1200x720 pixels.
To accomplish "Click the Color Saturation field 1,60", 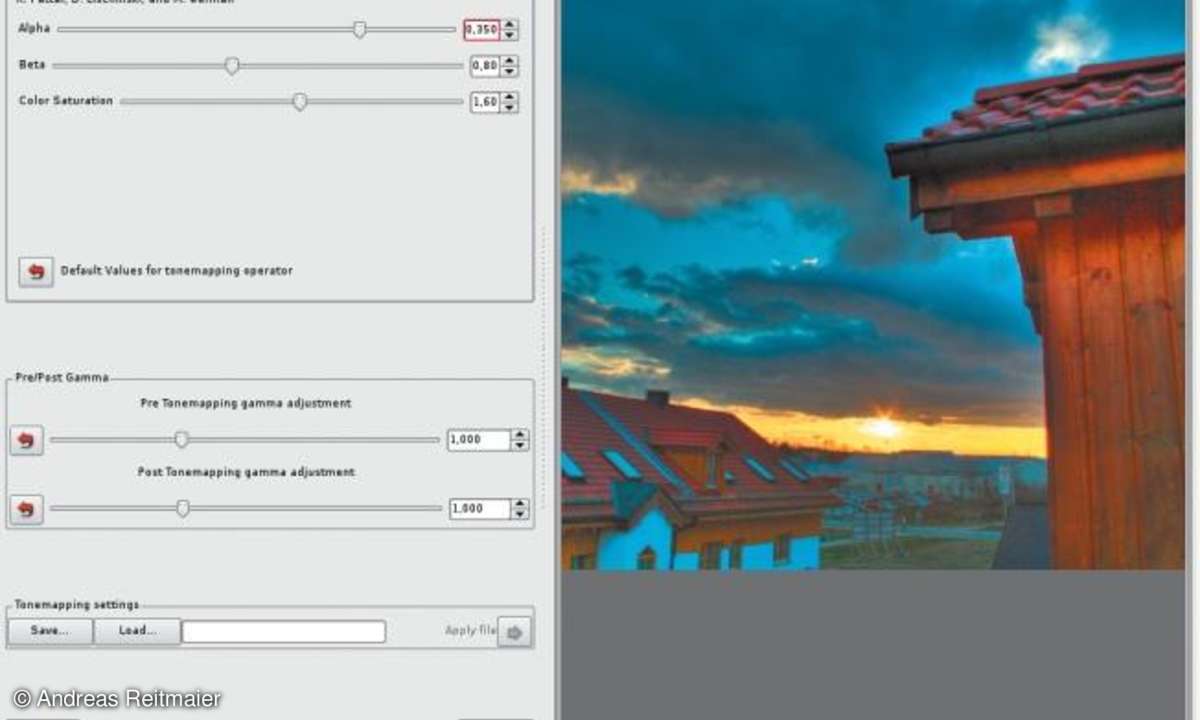I will point(485,102).
